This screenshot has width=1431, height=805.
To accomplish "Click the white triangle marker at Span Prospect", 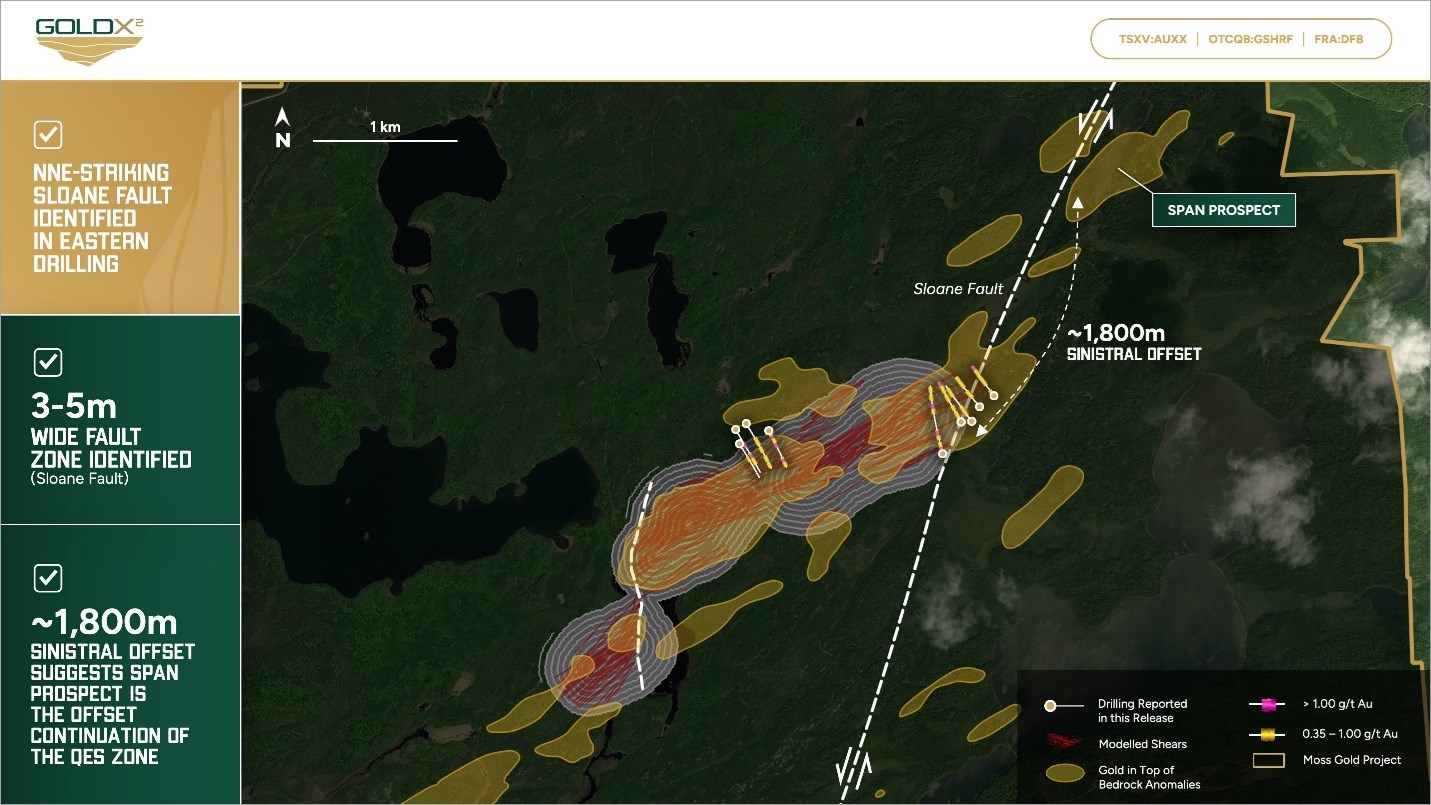I will point(1078,204).
